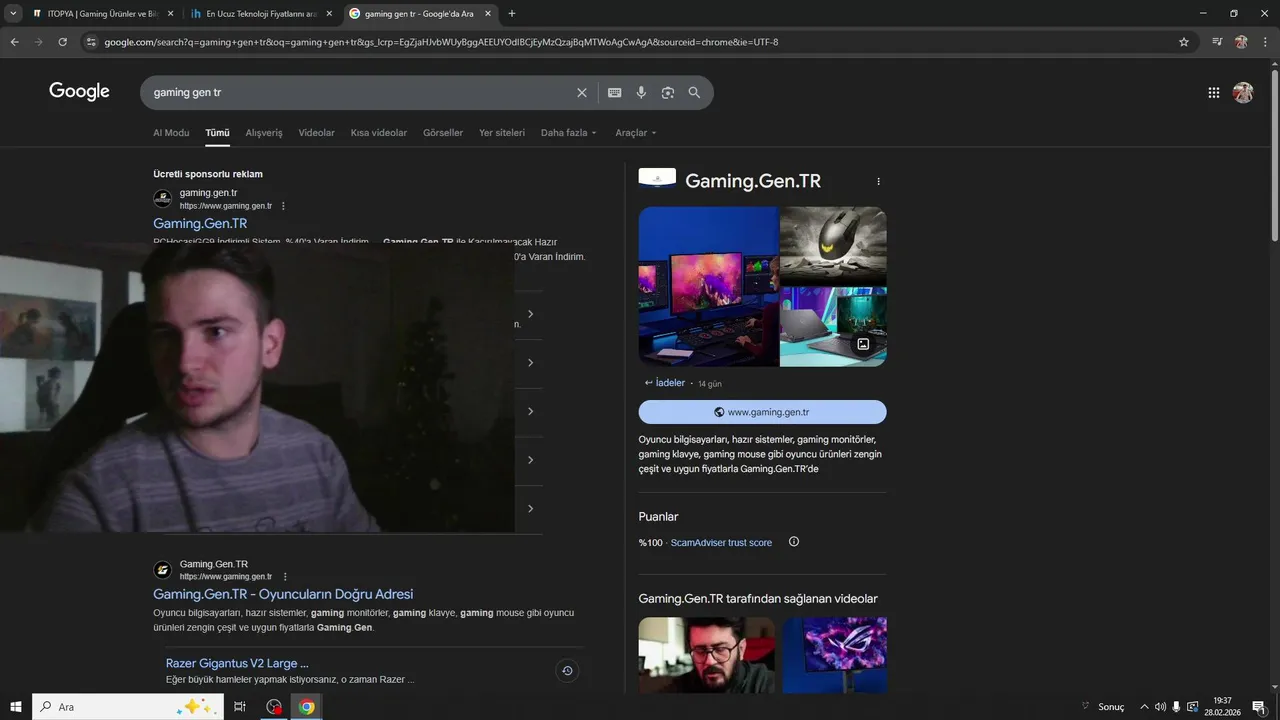Close the En Ucuz Teknoloji tab

pos(329,14)
